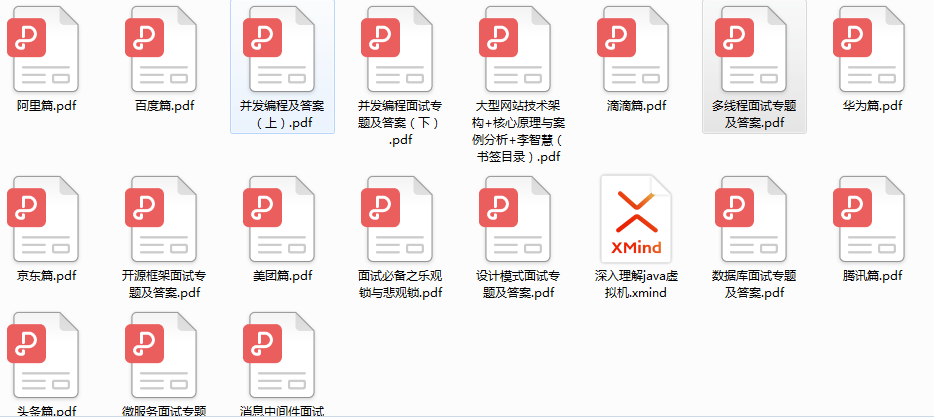Select the 多线程面试专题及答案.pdf icon
Image resolution: width=934 pixels, height=417 pixels.
coord(751,49)
